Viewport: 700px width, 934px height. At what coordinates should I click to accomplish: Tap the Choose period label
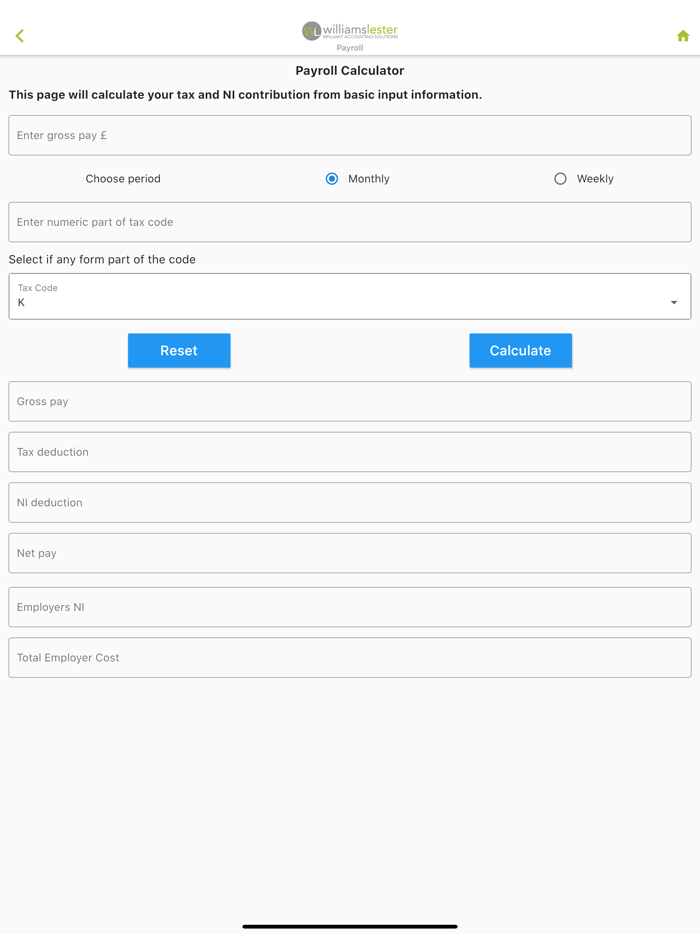coord(123,179)
